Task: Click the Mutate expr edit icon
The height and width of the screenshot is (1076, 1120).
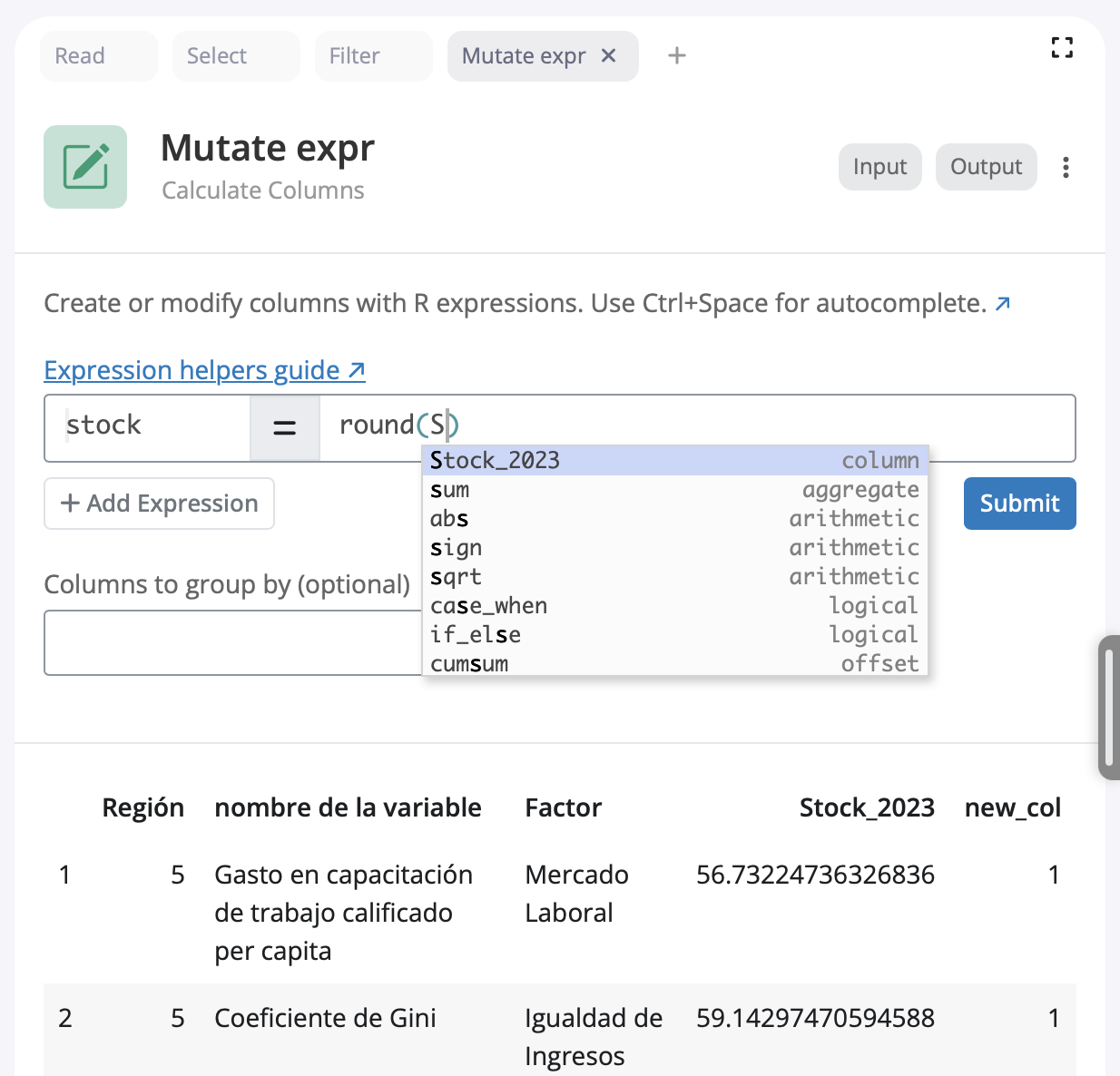Action: (x=85, y=167)
